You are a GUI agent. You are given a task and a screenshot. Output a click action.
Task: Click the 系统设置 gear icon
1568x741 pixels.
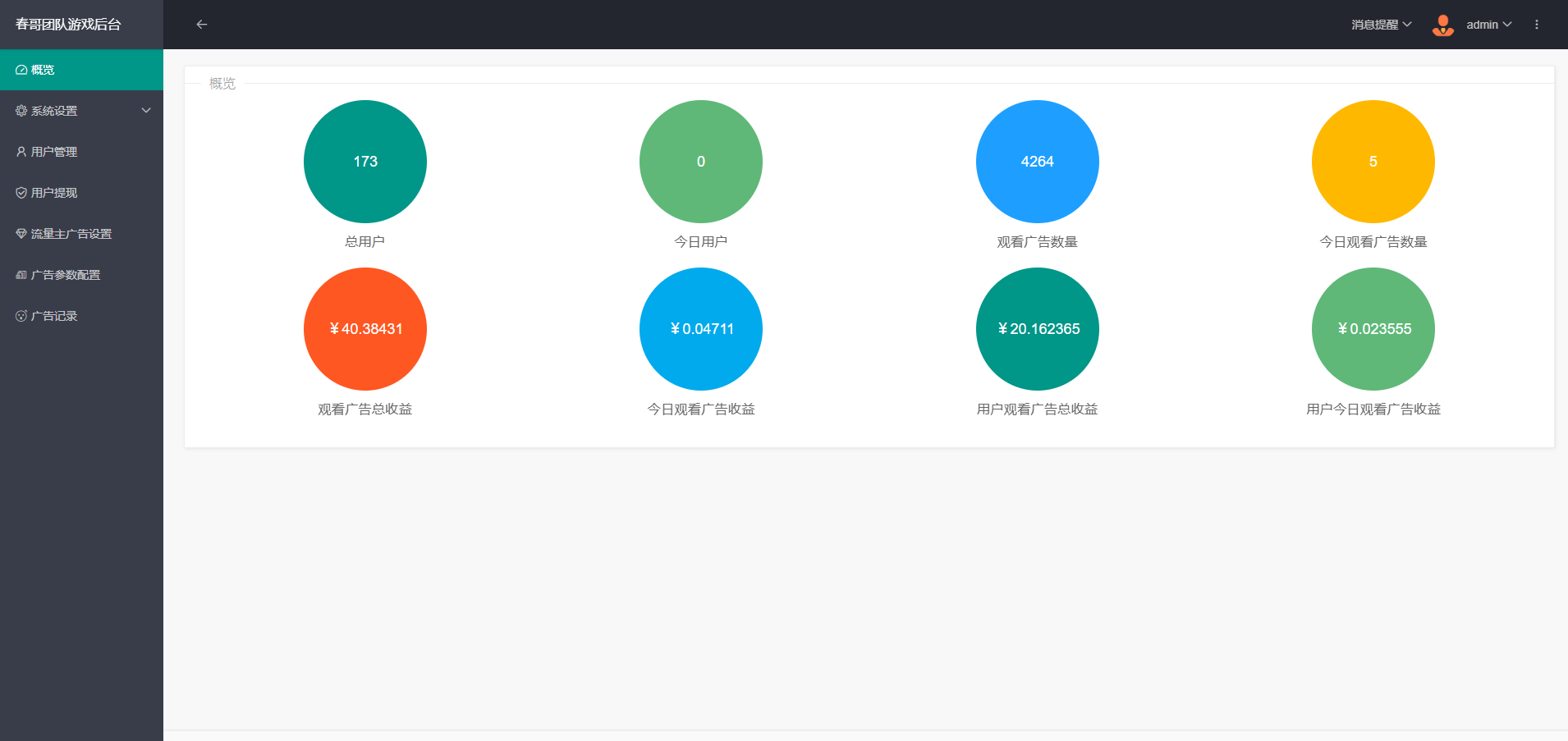(21, 111)
